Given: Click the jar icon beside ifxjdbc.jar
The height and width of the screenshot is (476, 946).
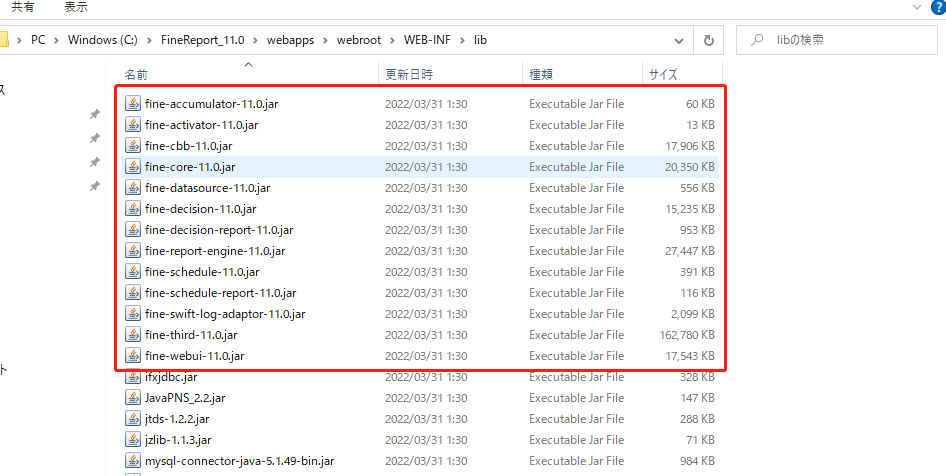Looking at the screenshot, I should pyautogui.click(x=132, y=377).
